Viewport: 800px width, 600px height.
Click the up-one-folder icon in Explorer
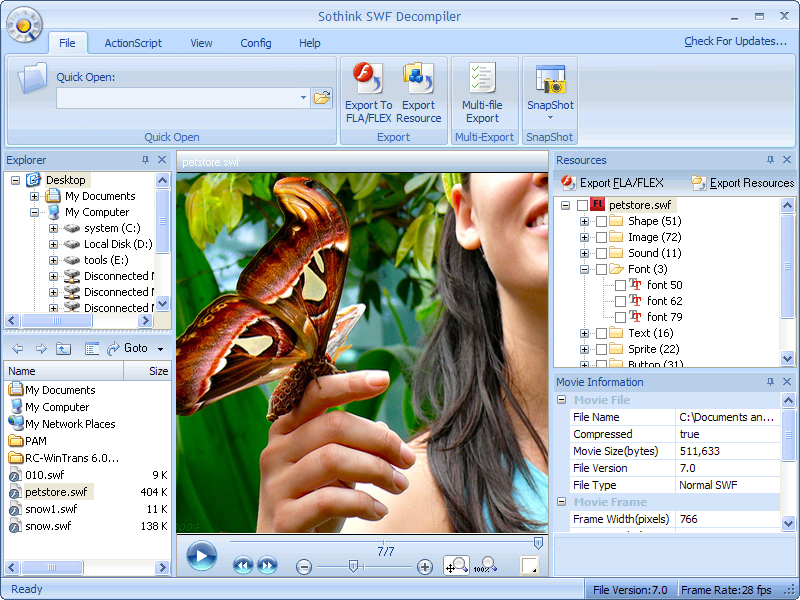(x=63, y=349)
